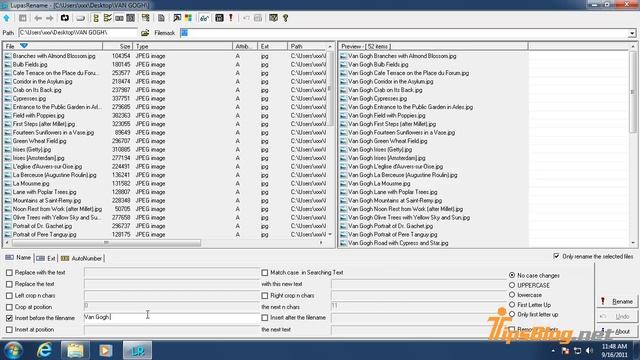The width and height of the screenshot is (640, 360).
Task: Click the grayed undo arrow in toolbar
Action: 246,18
